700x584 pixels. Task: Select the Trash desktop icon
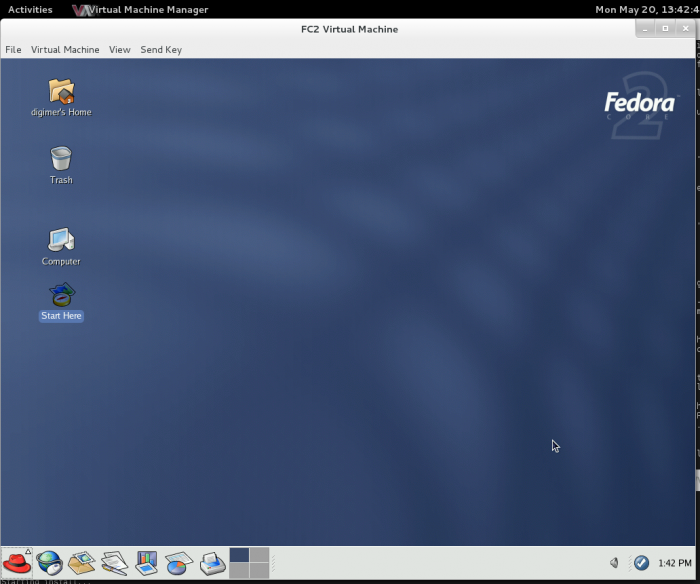[61, 159]
